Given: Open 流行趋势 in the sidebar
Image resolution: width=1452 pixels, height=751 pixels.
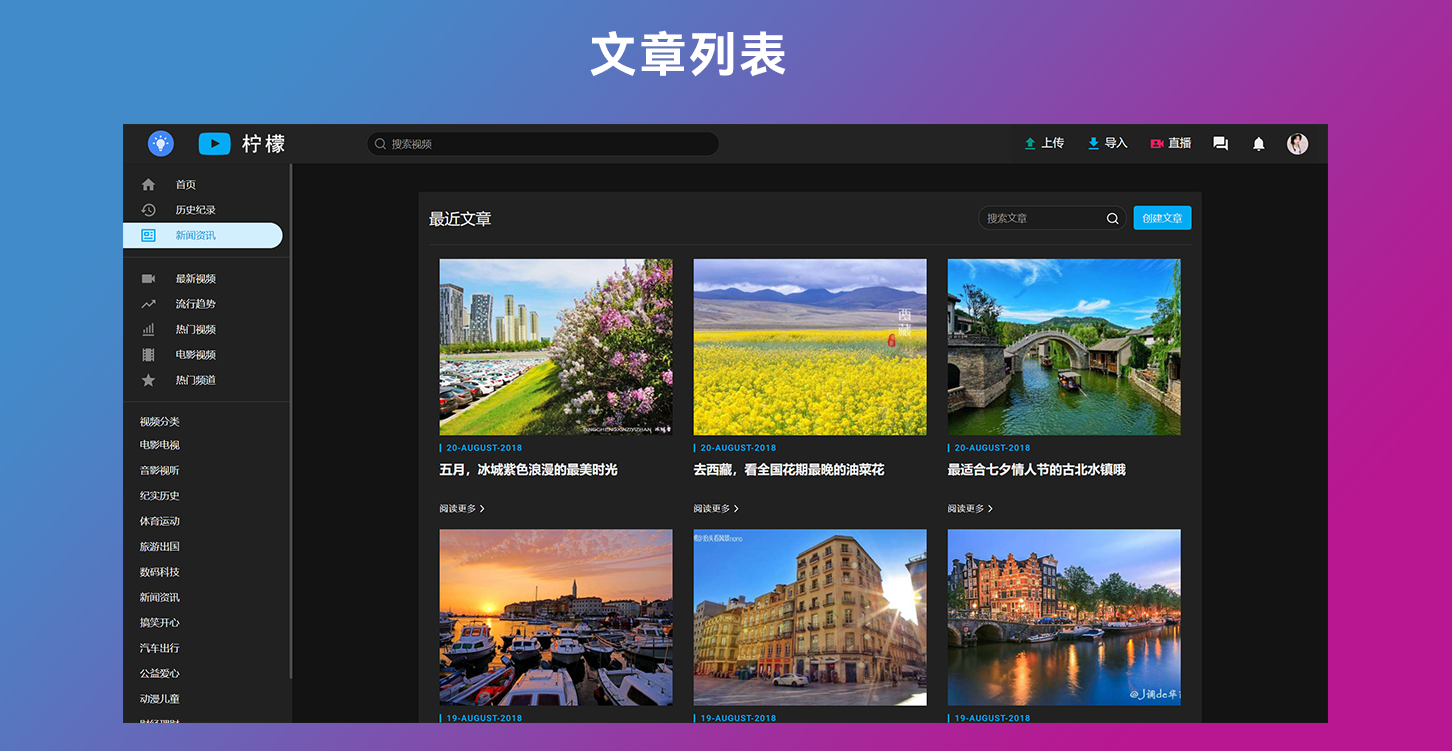Looking at the screenshot, I should (195, 304).
